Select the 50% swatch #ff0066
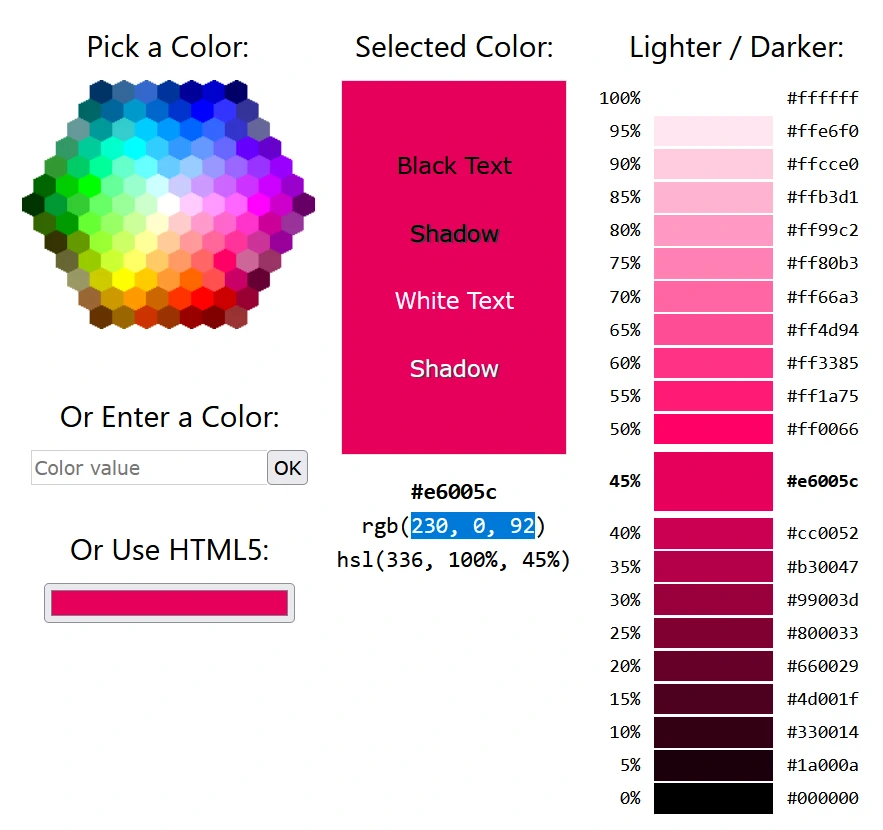The image size is (883, 830). 713,429
